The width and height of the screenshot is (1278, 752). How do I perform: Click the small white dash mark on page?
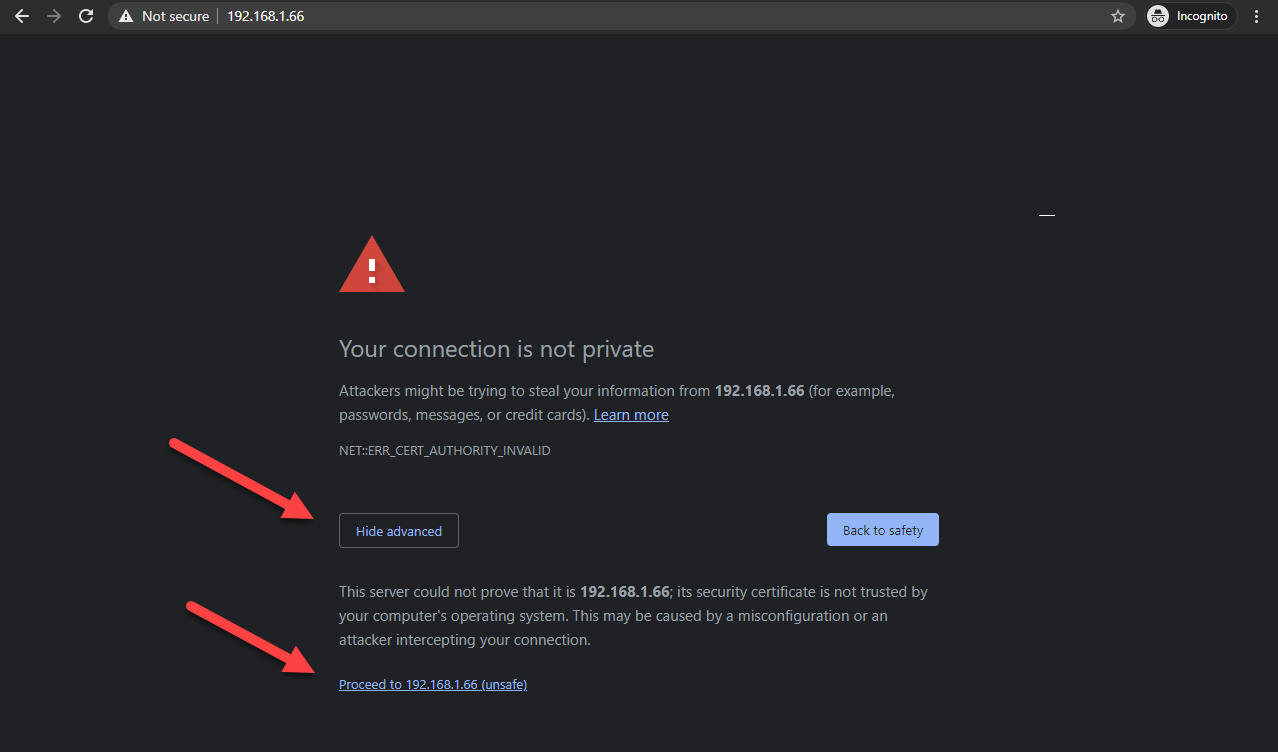click(x=1047, y=215)
